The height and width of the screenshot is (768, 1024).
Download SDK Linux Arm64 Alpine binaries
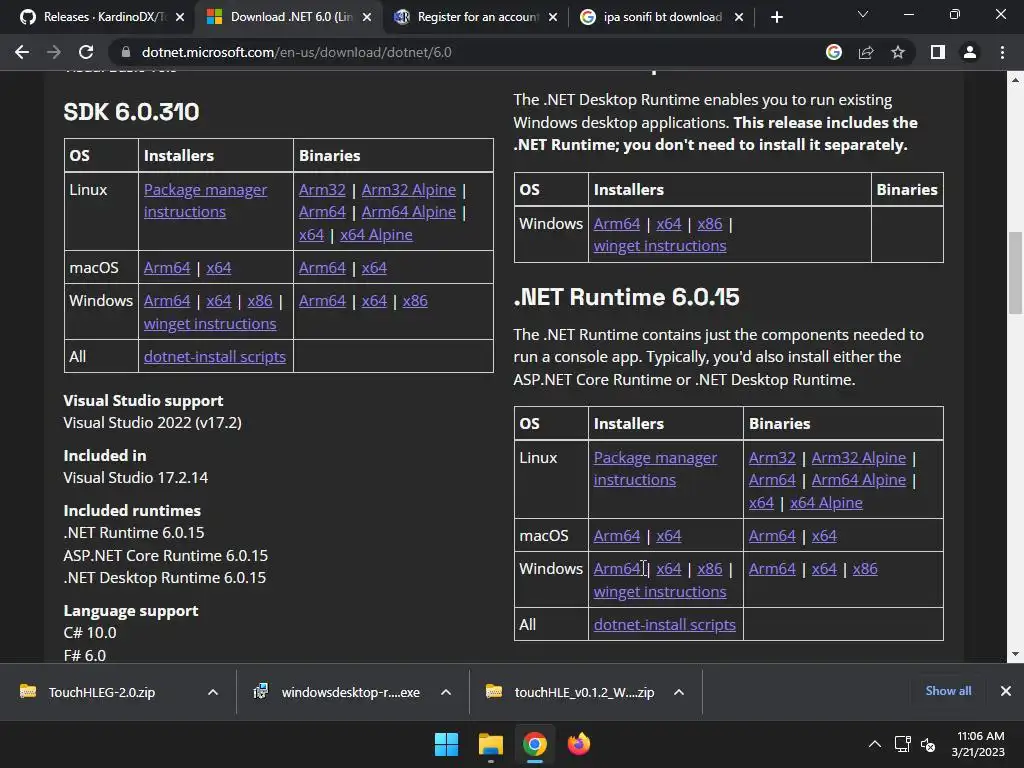[409, 212]
